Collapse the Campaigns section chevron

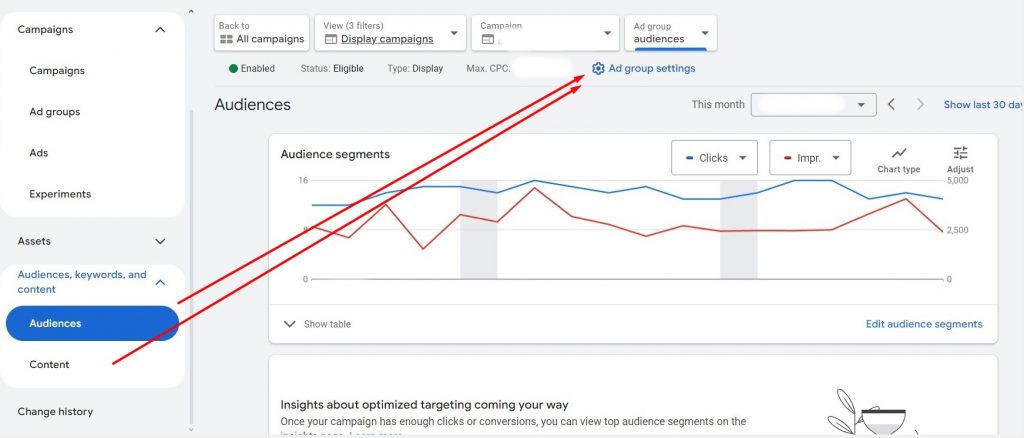(160, 30)
